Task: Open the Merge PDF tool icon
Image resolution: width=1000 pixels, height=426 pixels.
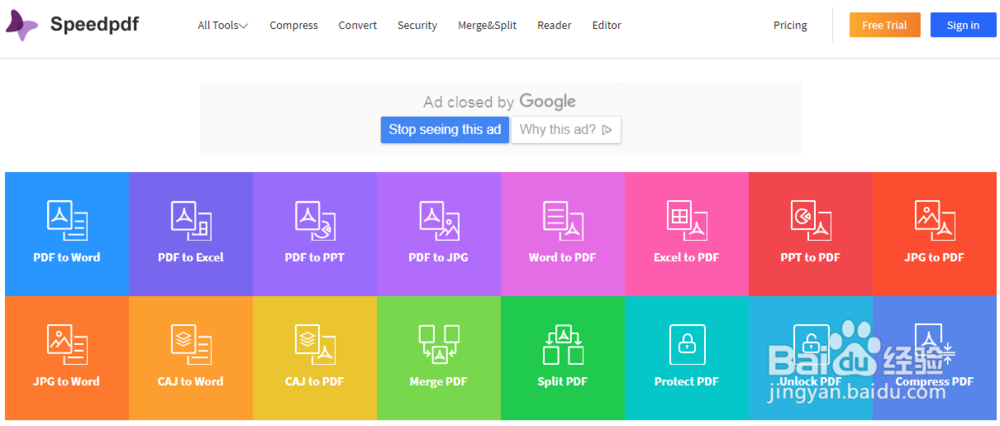Action: pos(439,345)
